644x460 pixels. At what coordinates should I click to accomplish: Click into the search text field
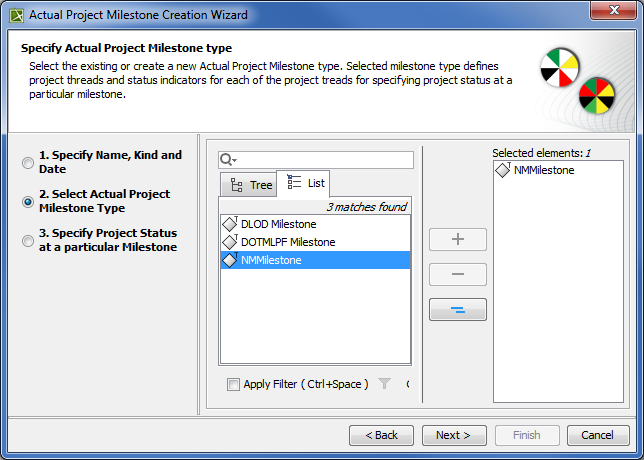tap(325, 160)
